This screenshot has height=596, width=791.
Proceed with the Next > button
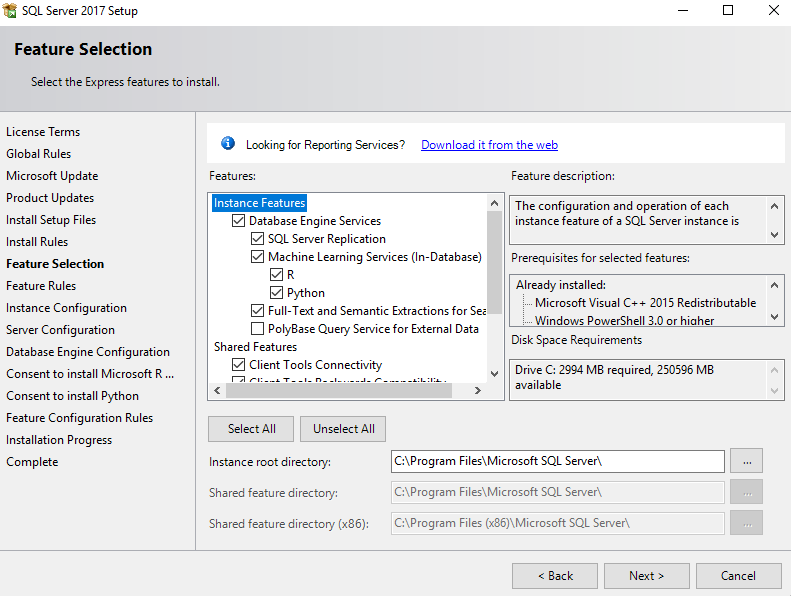(647, 576)
